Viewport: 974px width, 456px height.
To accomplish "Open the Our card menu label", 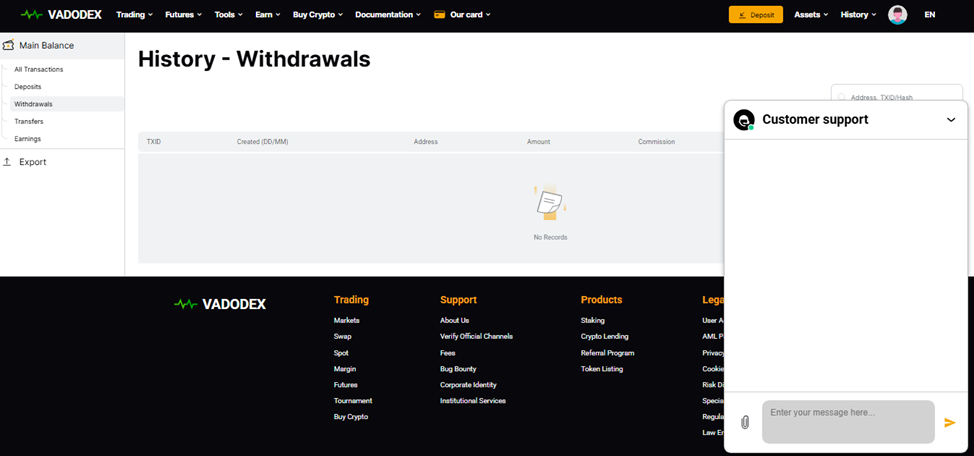I will coord(470,14).
